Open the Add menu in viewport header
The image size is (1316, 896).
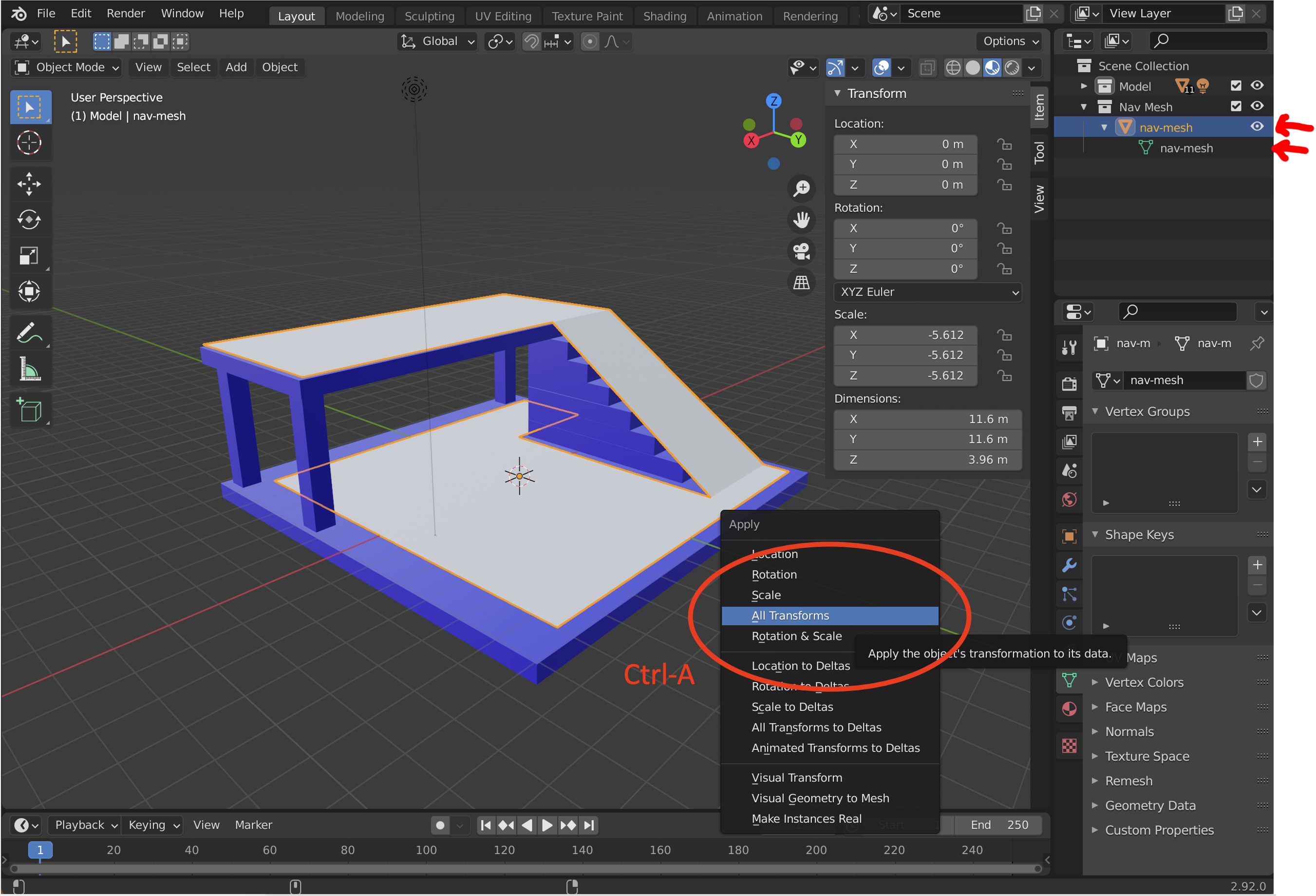coord(236,67)
